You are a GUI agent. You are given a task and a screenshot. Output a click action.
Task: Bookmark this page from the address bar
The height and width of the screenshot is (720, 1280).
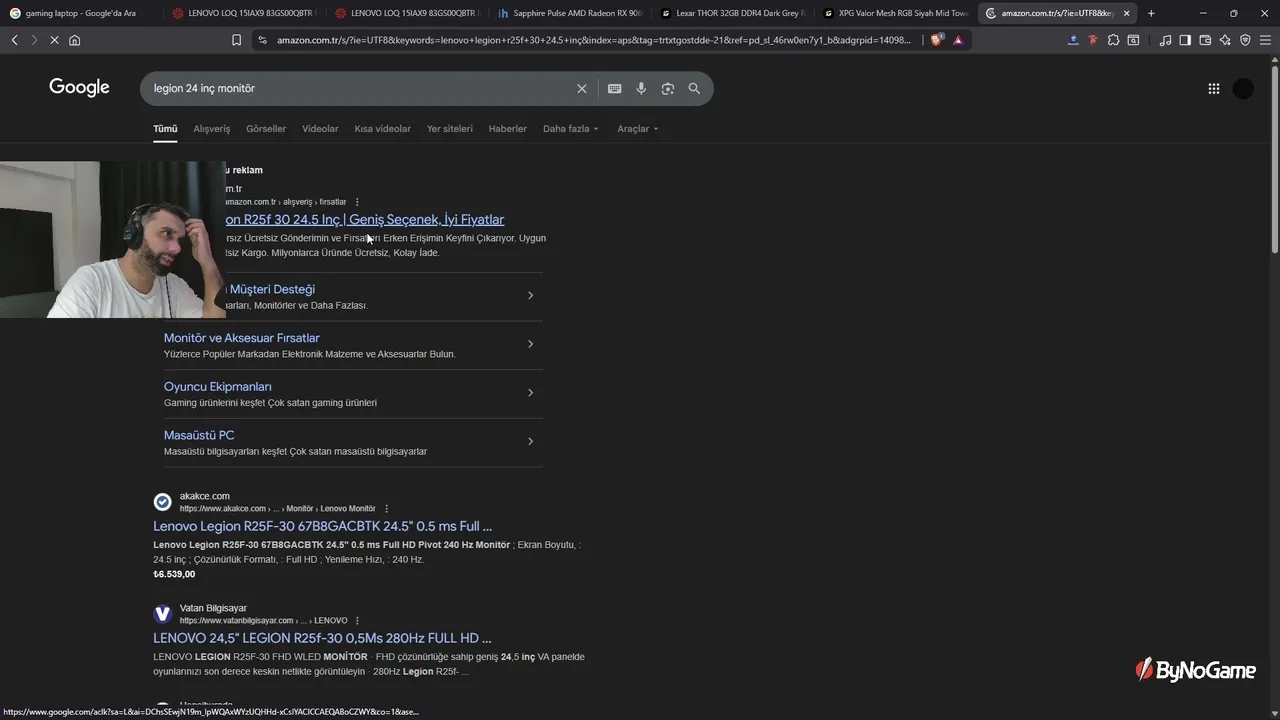tap(236, 40)
